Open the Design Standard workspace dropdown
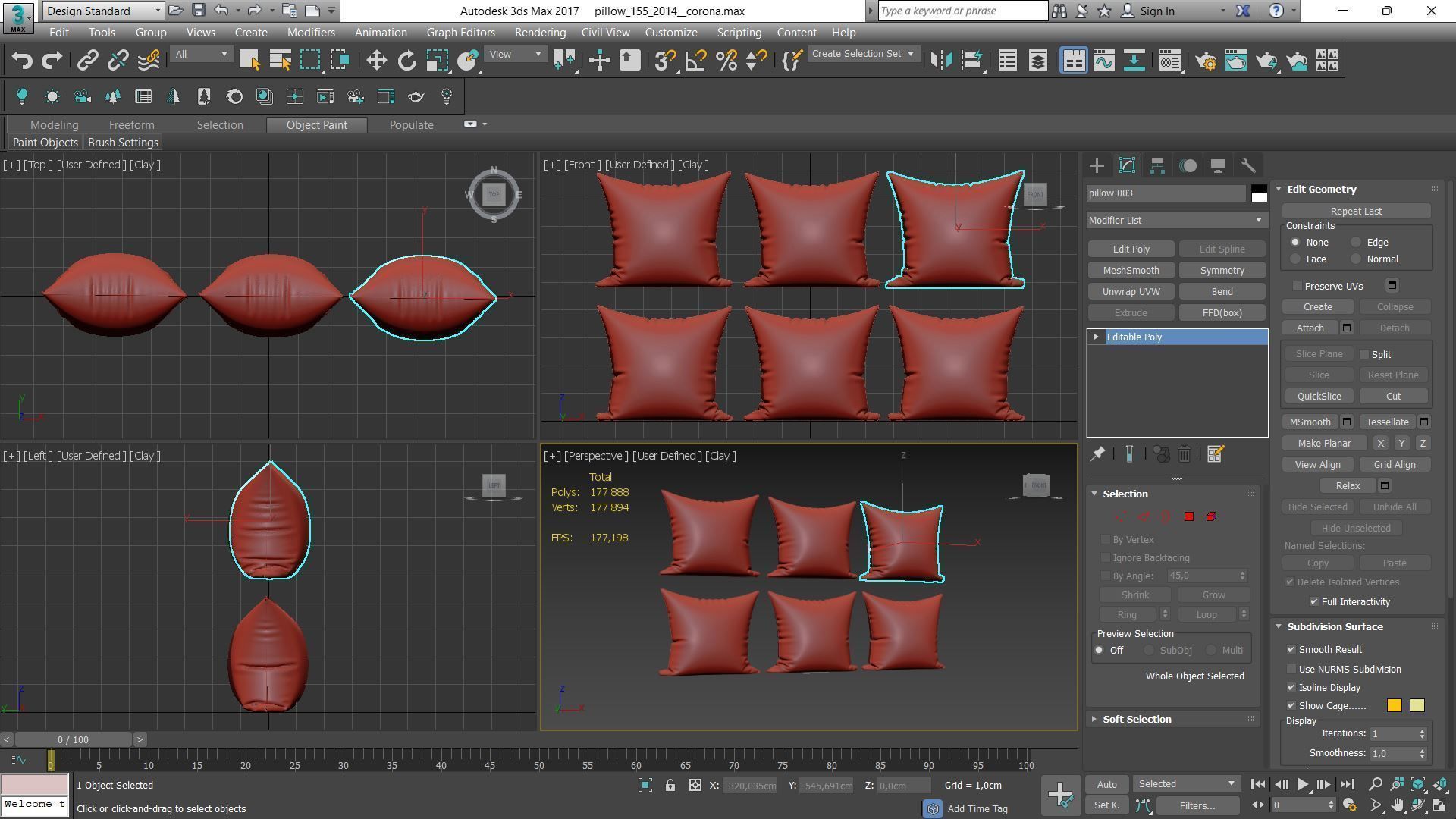The width and height of the screenshot is (1456, 819). tap(103, 11)
